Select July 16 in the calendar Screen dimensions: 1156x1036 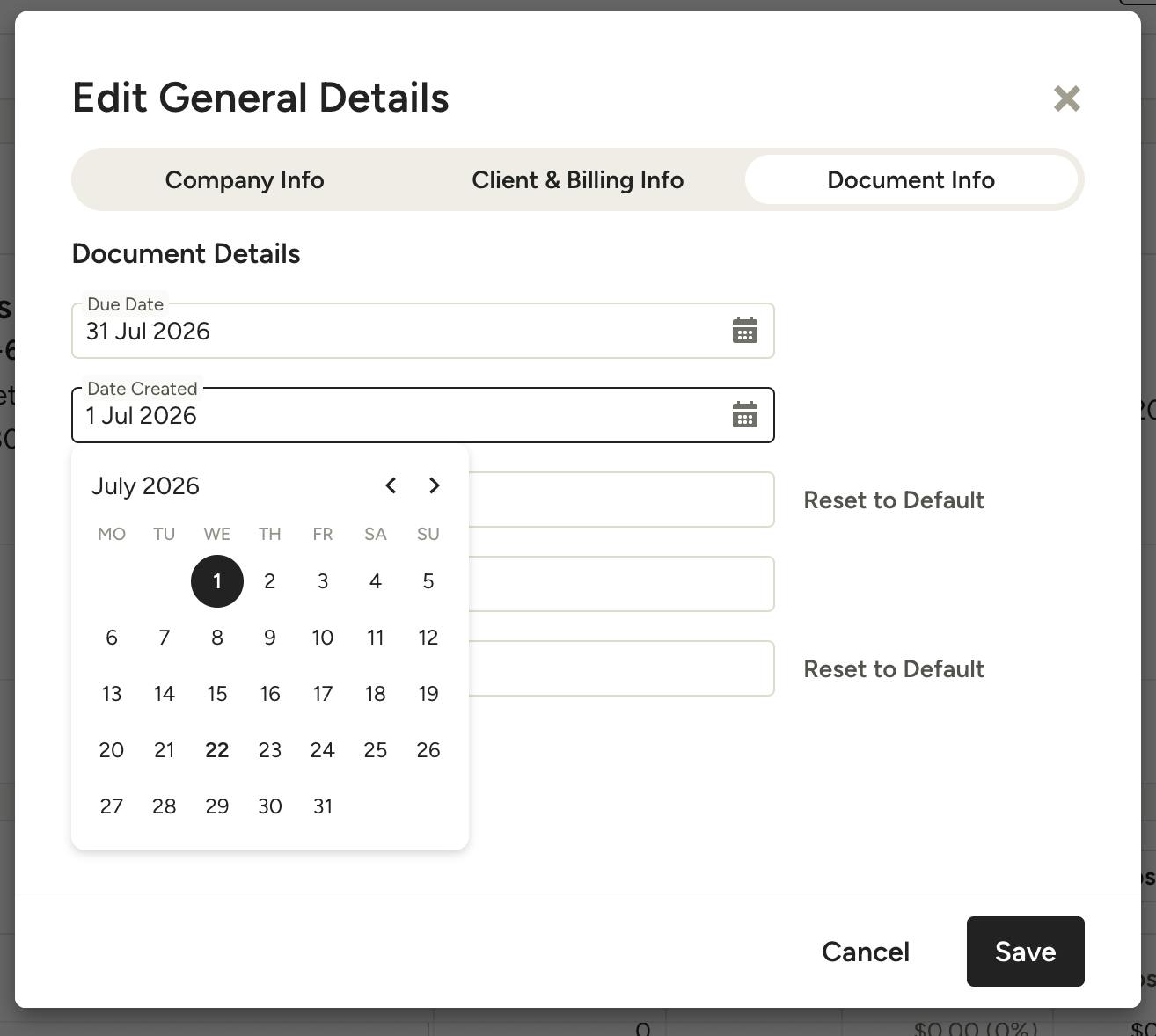click(x=270, y=694)
